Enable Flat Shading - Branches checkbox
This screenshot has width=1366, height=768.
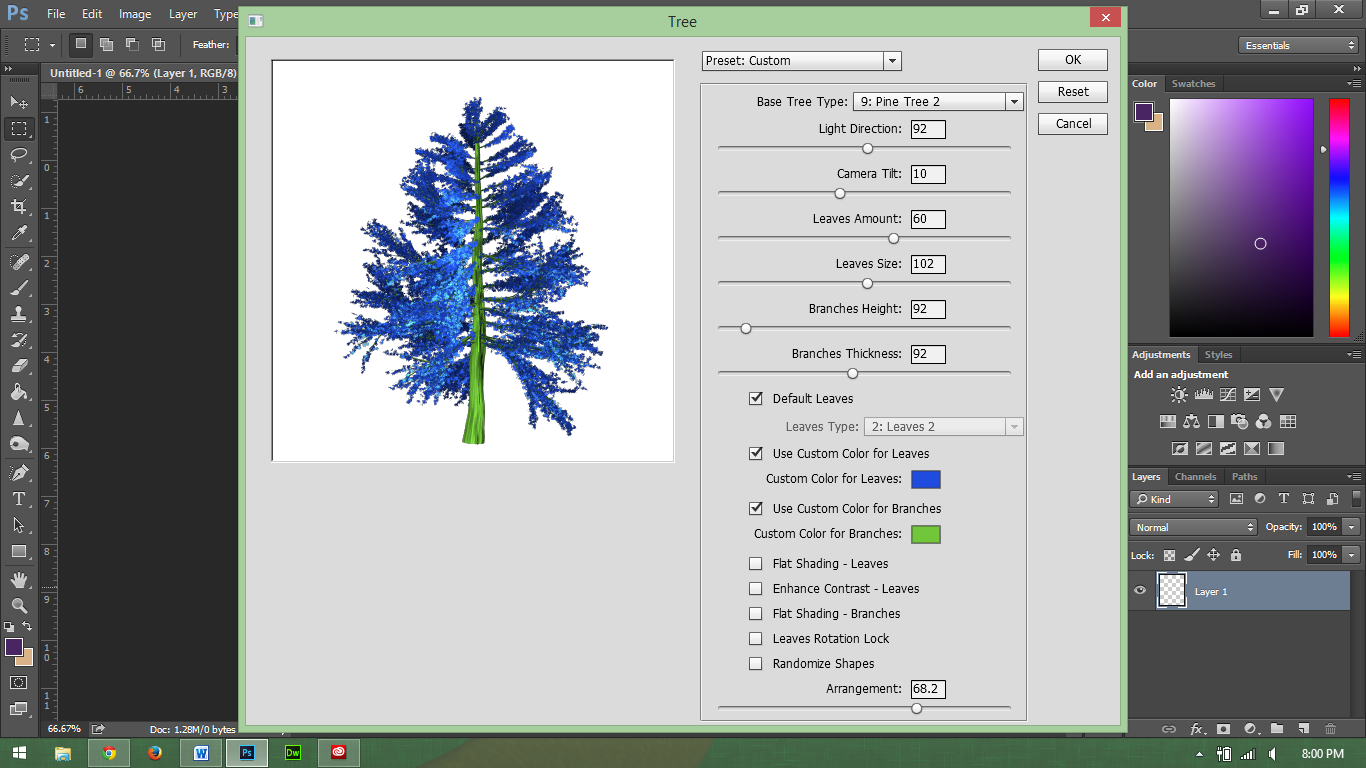pyautogui.click(x=756, y=613)
